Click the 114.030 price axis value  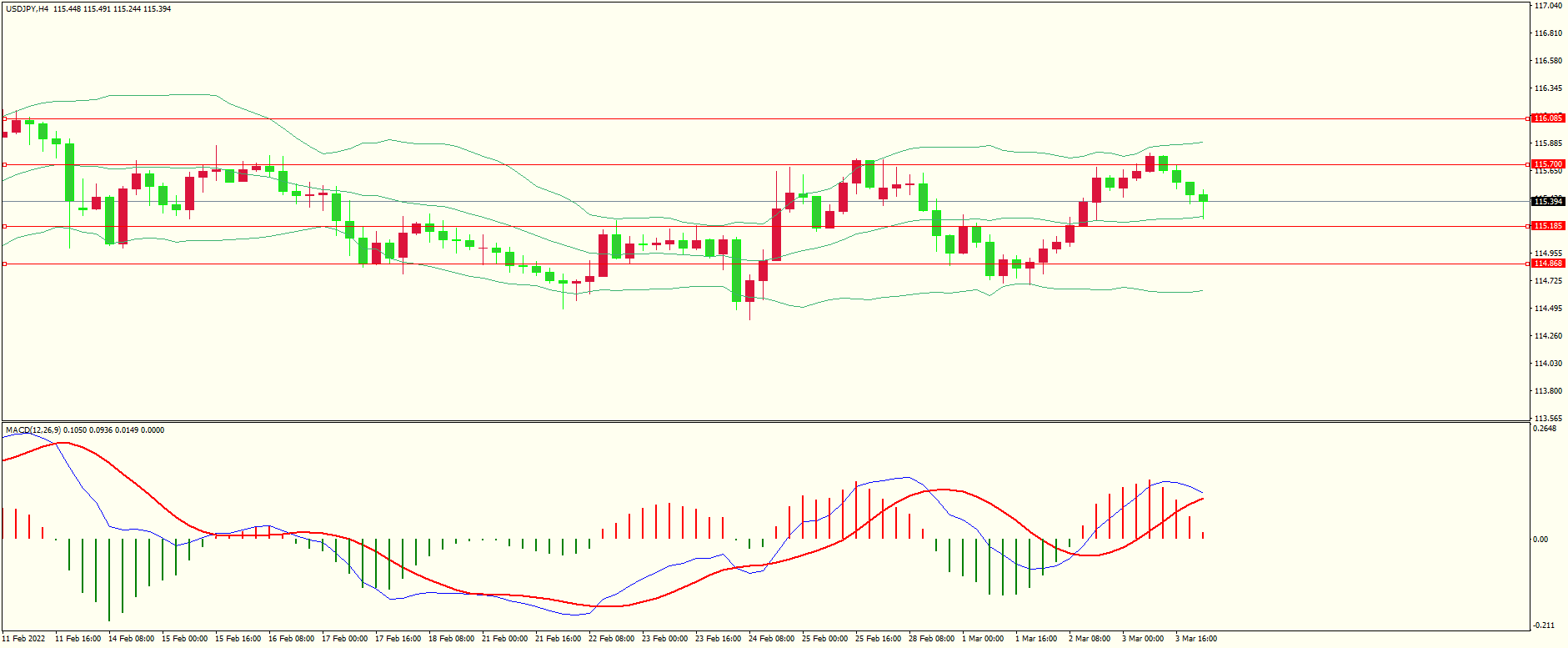(x=1548, y=364)
